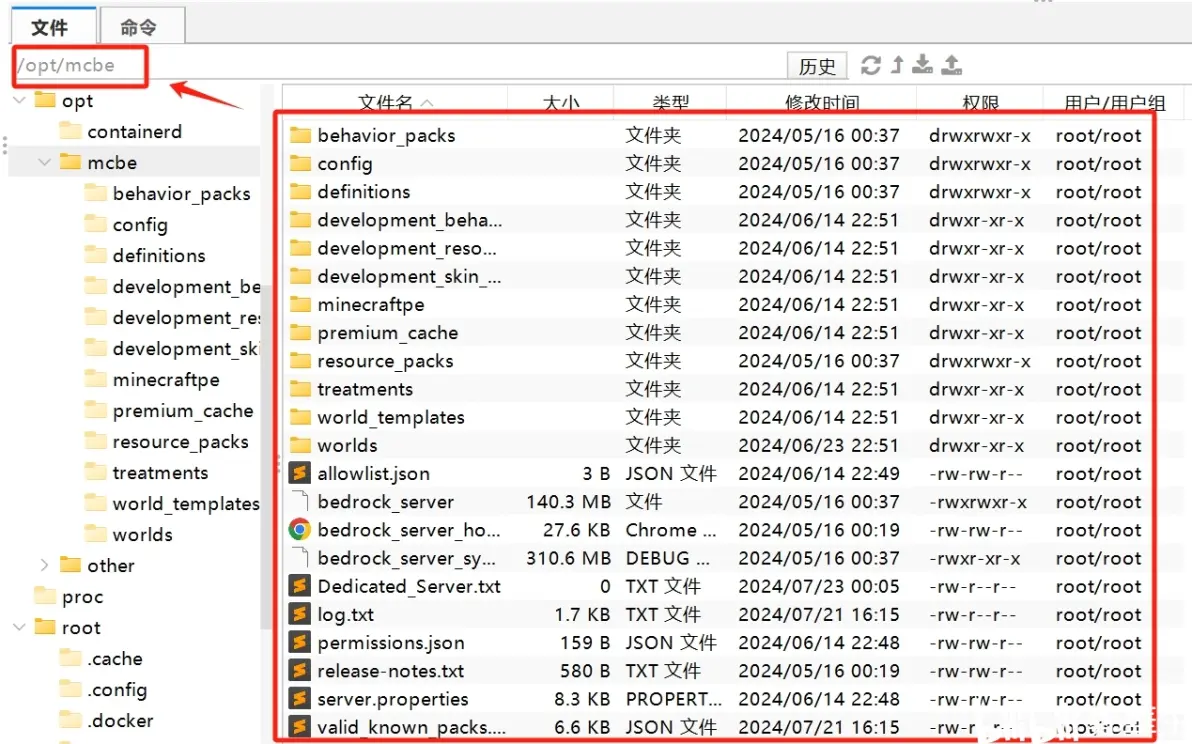Click the folder icon of resource_packs in file list

pyautogui.click(x=300, y=360)
